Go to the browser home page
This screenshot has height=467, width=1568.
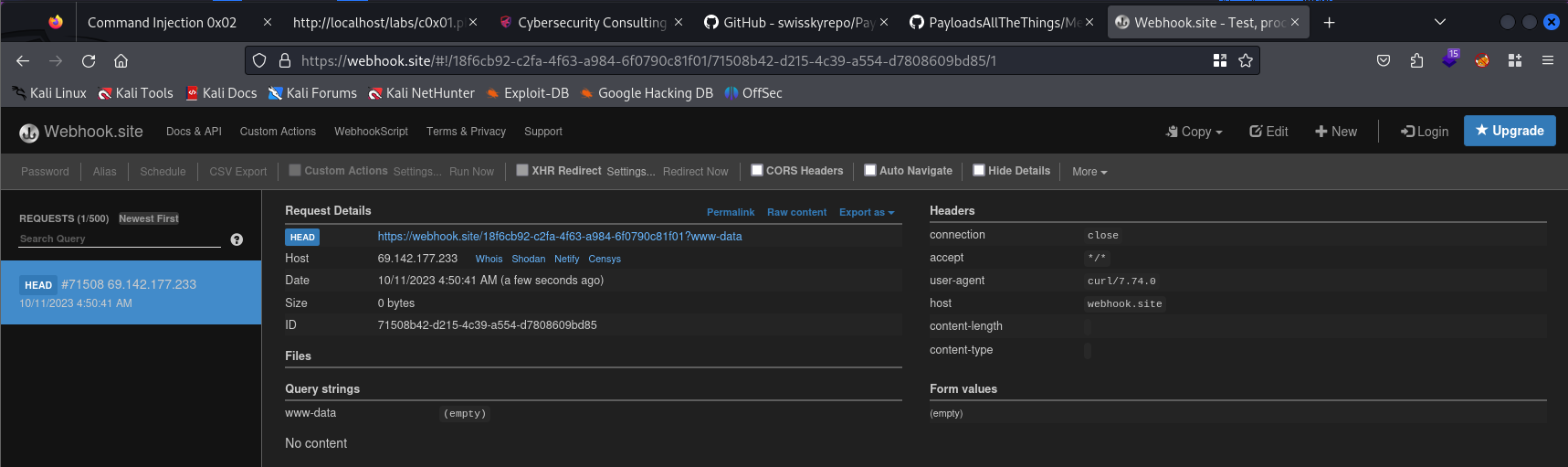pyautogui.click(x=121, y=60)
